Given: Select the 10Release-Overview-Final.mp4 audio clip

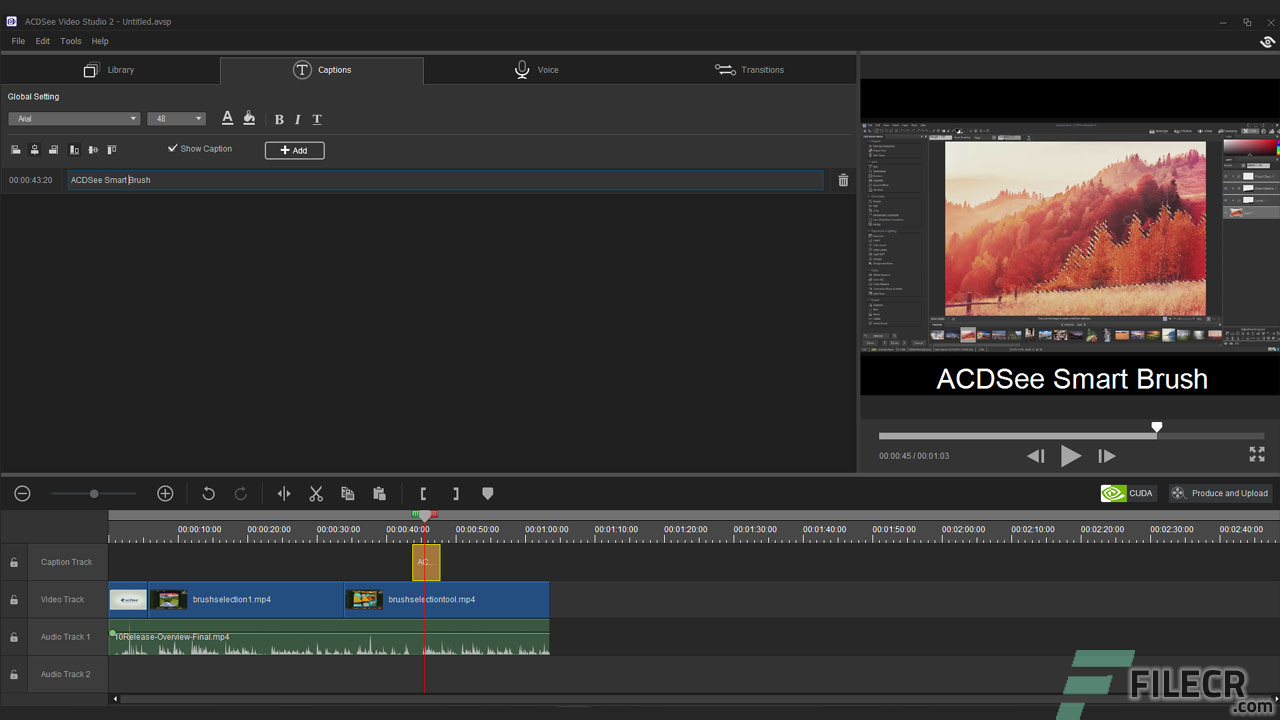Looking at the screenshot, I should point(329,637).
